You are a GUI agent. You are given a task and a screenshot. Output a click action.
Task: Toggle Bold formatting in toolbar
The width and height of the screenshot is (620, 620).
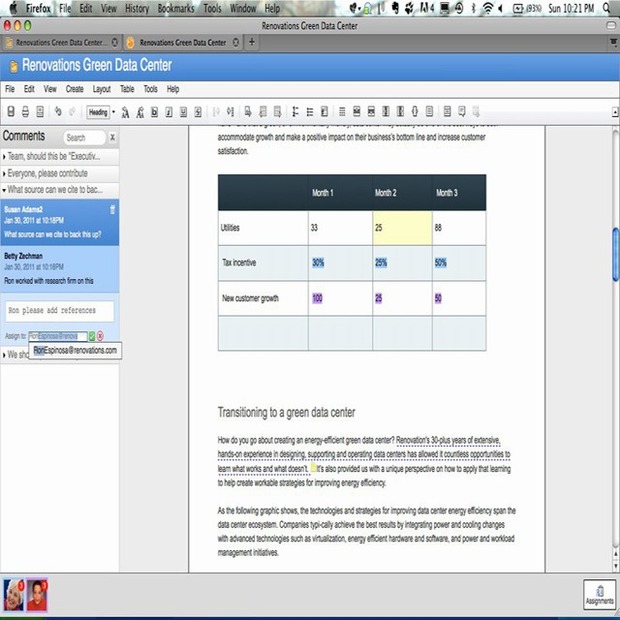click(x=154, y=112)
